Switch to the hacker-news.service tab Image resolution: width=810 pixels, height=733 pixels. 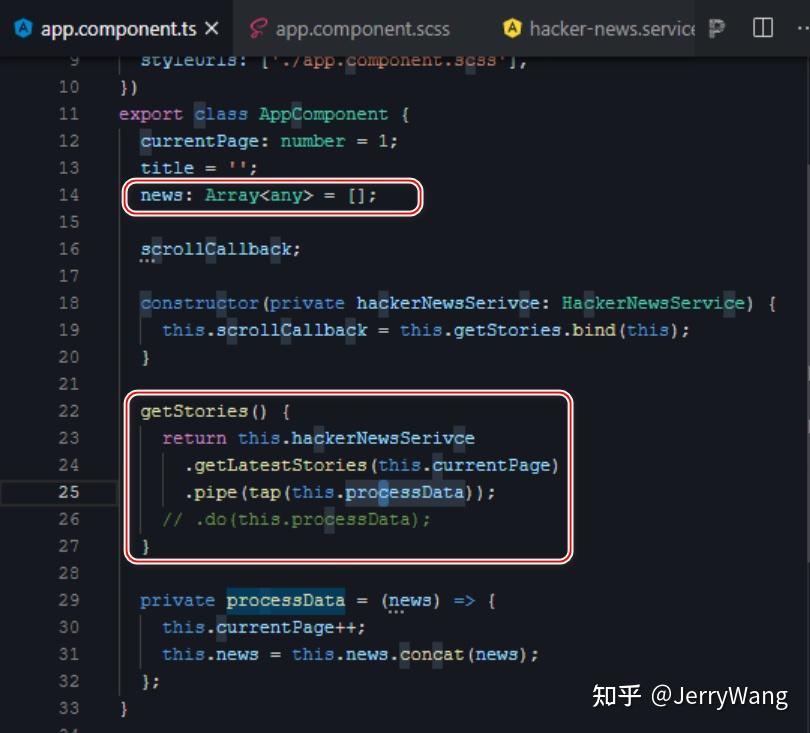(x=610, y=29)
